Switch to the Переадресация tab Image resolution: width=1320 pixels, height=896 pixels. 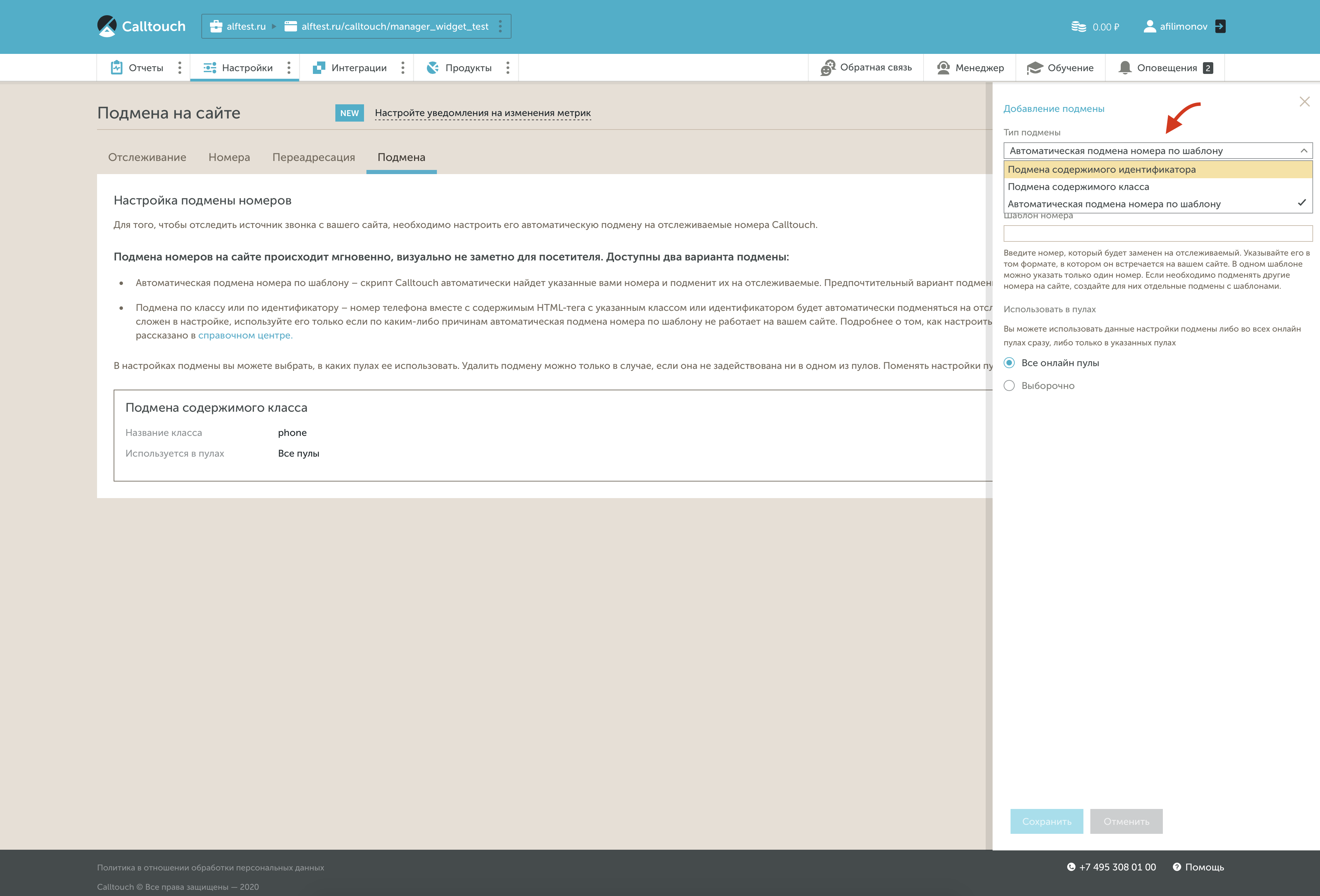click(x=314, y=158)
